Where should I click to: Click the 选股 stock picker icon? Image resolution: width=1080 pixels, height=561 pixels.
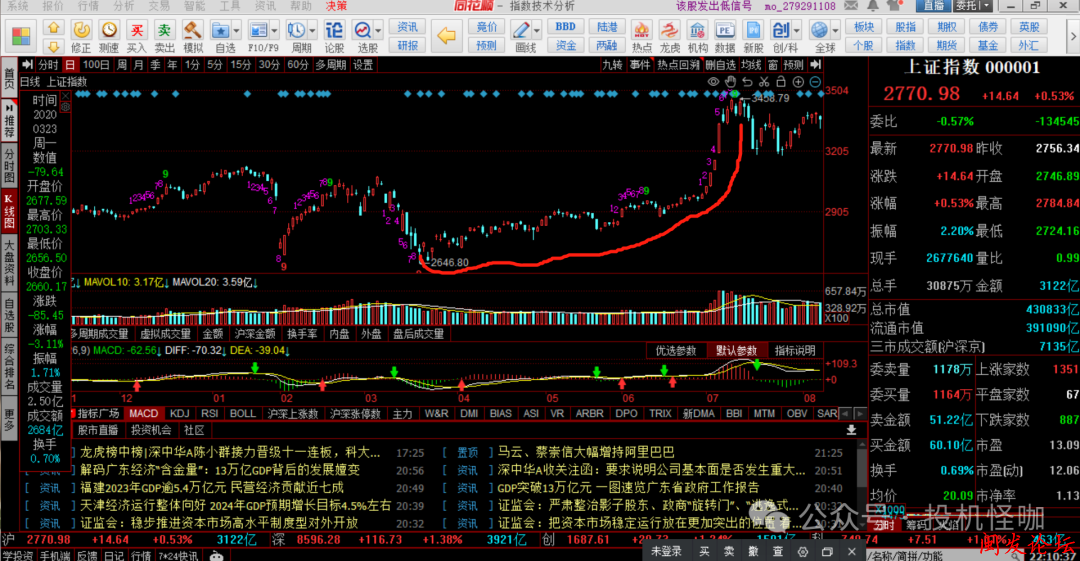[363, 30]
